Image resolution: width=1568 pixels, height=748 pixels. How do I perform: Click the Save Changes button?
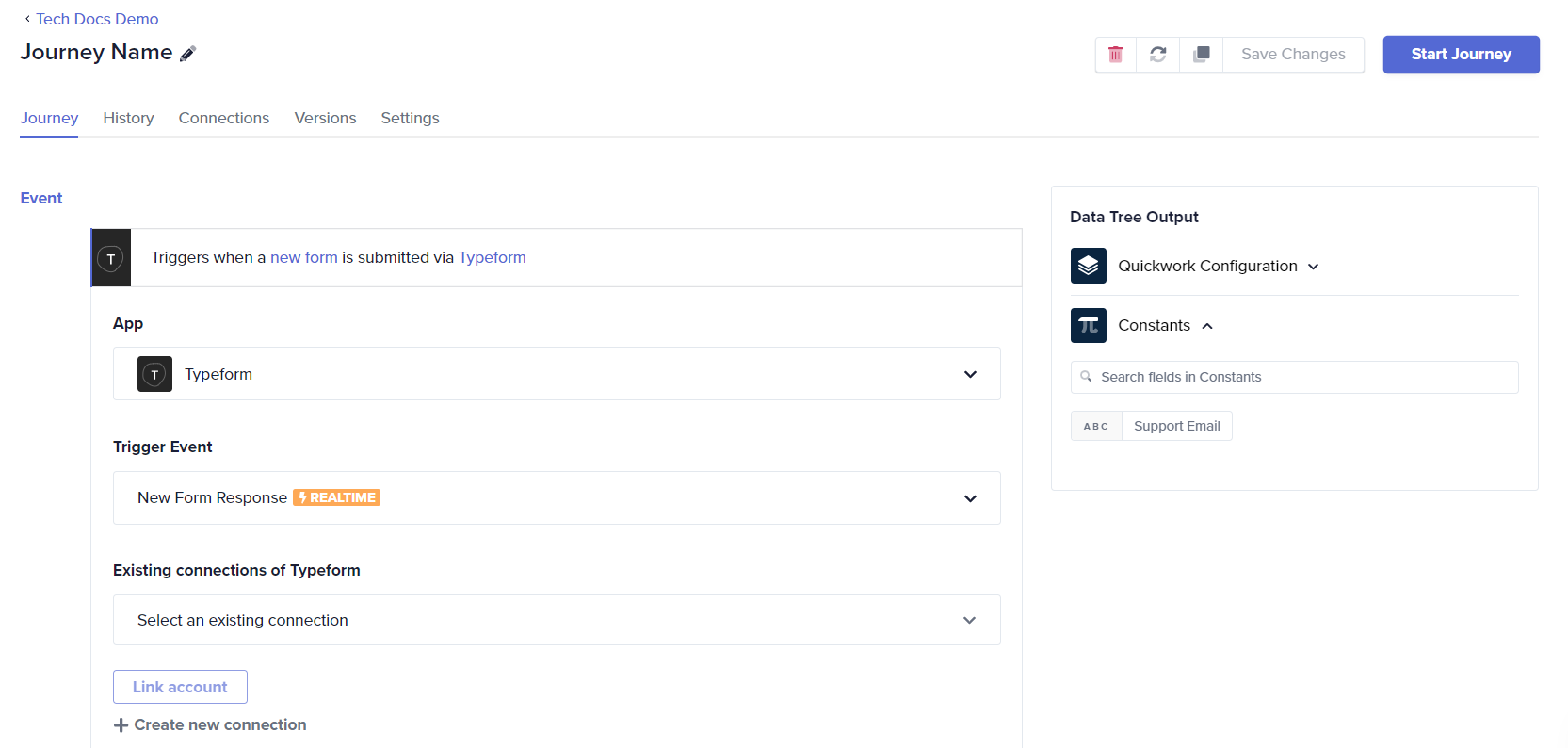click(1293, 55)
